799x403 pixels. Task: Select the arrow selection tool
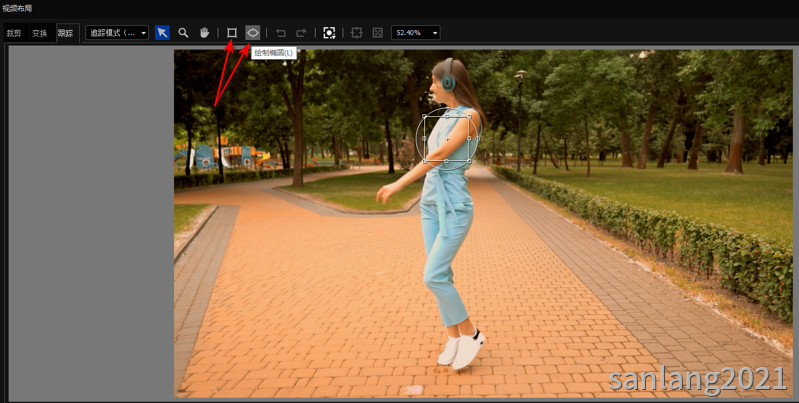(x=163, y=33)
